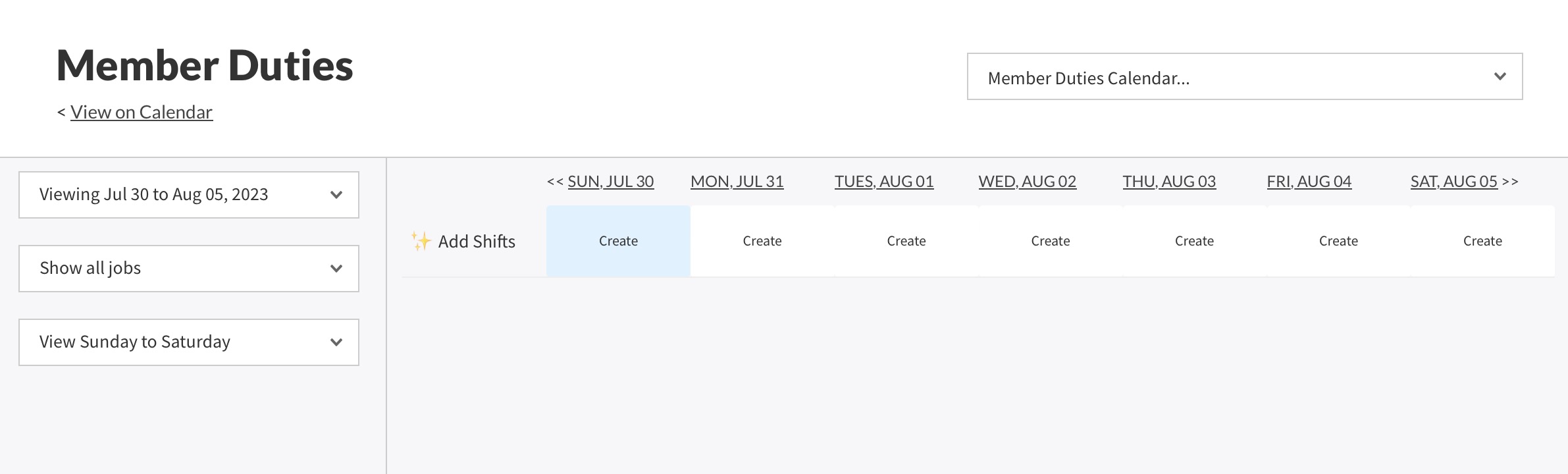Expand the Viewing Jul 30 to Aug 05 dropdown
Viewport: 1568px width, 474px height.
tap(189, 195)
